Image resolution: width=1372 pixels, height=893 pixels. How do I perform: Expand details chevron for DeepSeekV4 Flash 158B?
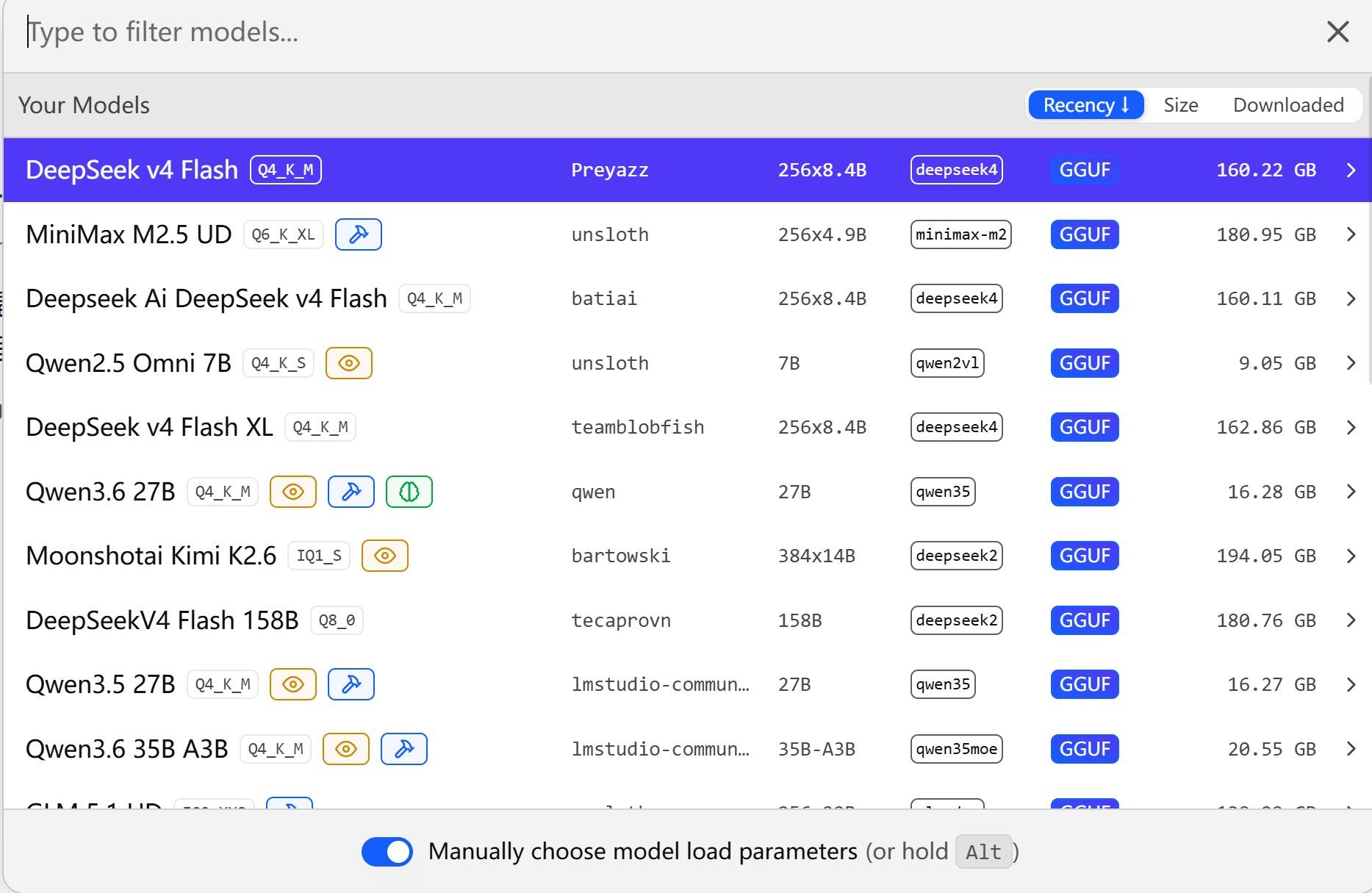1351,620
